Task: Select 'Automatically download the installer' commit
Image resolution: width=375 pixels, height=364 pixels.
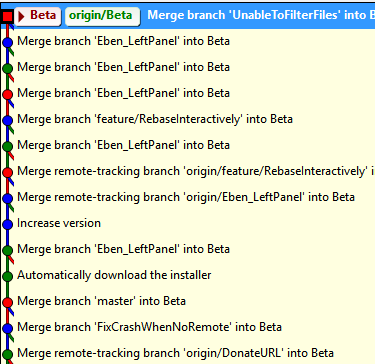Action: [114, 275]
